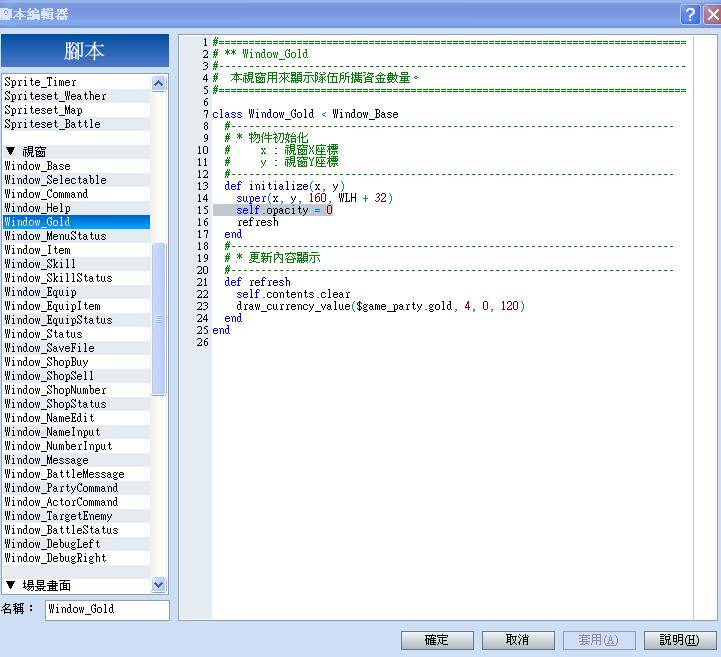The width and height of the screenshot is (721, 657).
Task: Click code line 'def initialize(x, y)'
Action: (x=284, y=186)
